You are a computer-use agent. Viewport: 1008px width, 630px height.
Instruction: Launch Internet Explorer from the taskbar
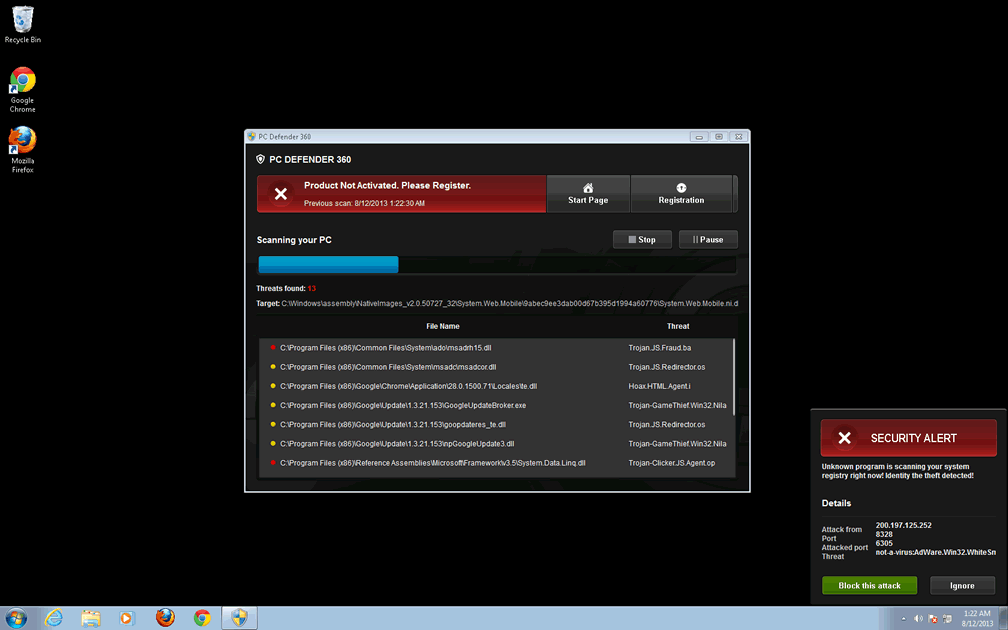pyautogui.click(x=53, y=618)
